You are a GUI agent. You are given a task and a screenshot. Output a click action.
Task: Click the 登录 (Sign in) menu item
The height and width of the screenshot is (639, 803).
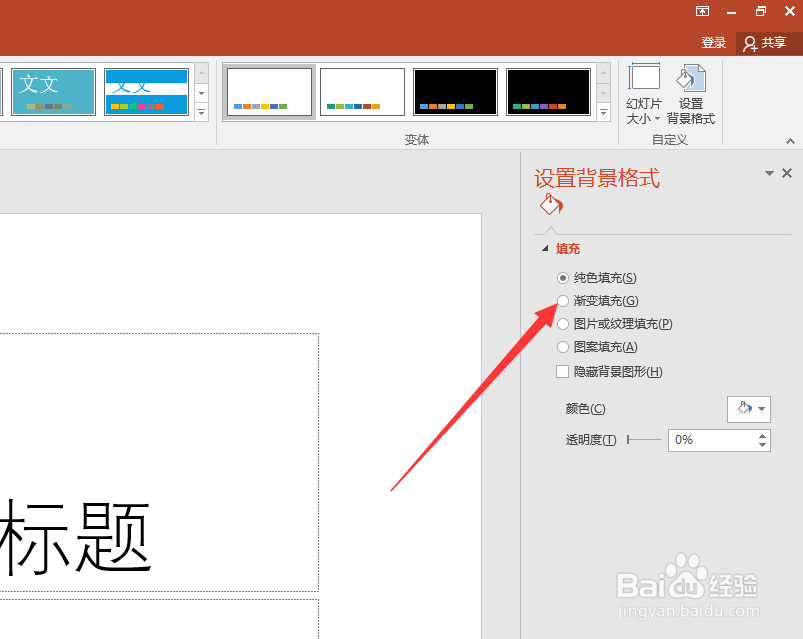click(x=713, y=42)
